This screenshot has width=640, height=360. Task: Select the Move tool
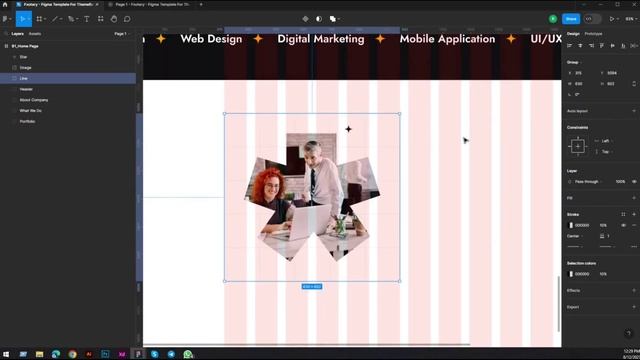click(22, 19)
